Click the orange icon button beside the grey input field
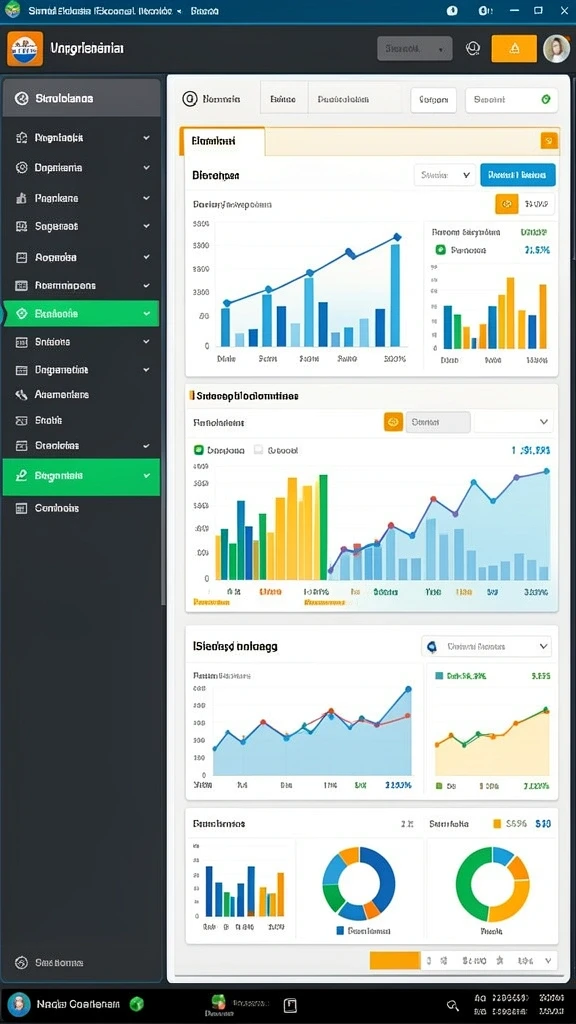576x1024 pixels. click(x=393, y=422)
